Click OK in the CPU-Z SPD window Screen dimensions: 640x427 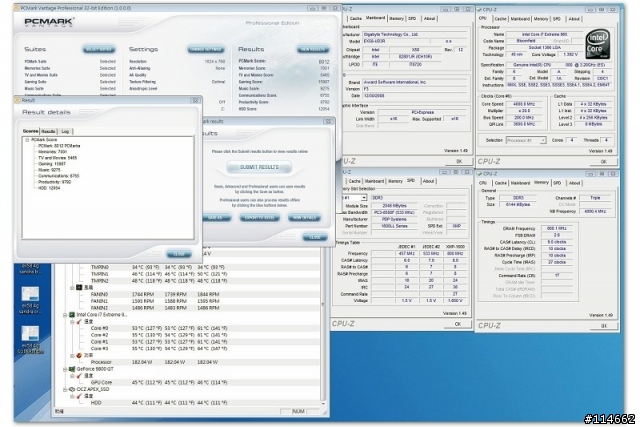pos(458,324)
